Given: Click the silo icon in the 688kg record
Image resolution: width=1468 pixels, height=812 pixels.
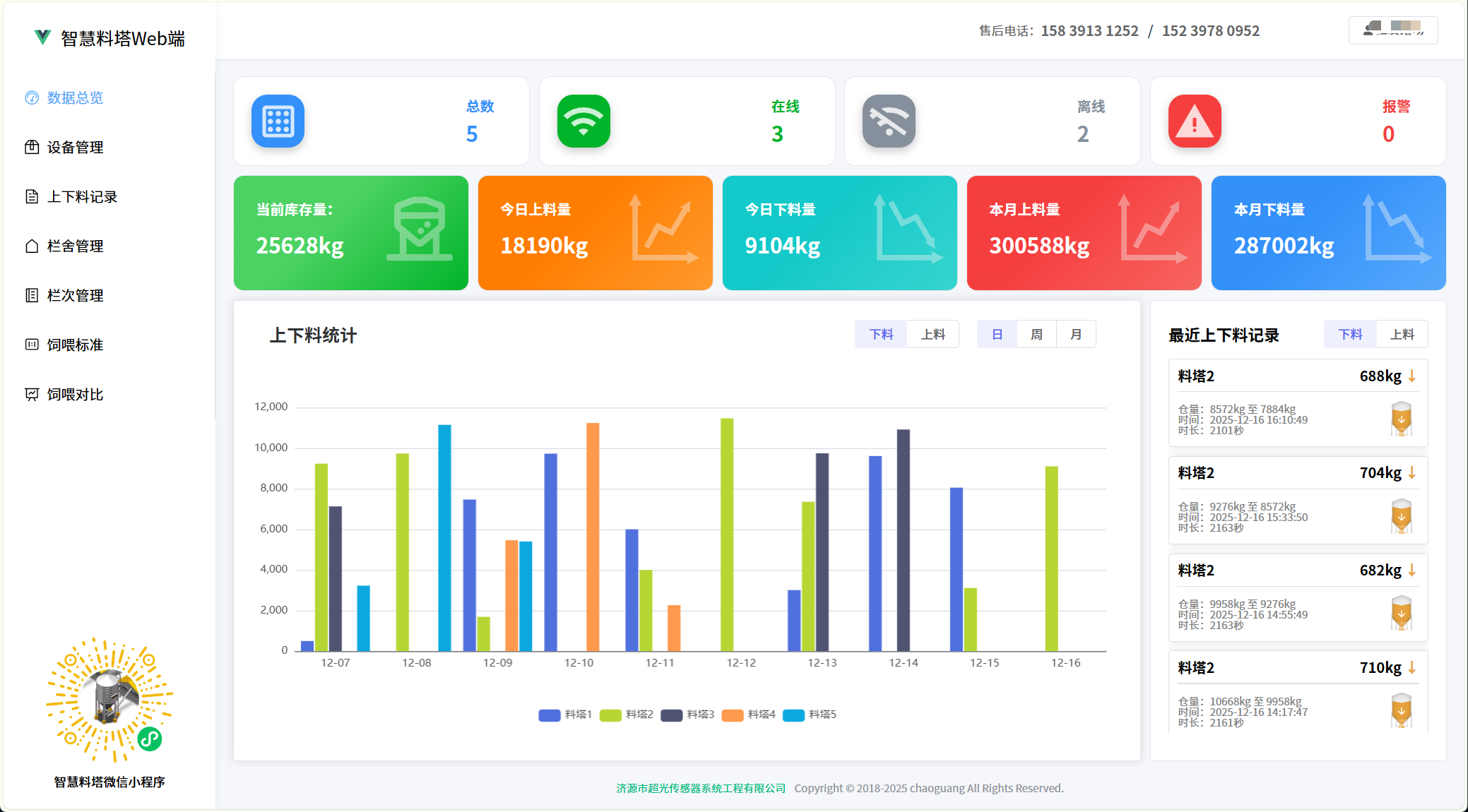Looking at the screenshot, I should (x=1401, y=419).
